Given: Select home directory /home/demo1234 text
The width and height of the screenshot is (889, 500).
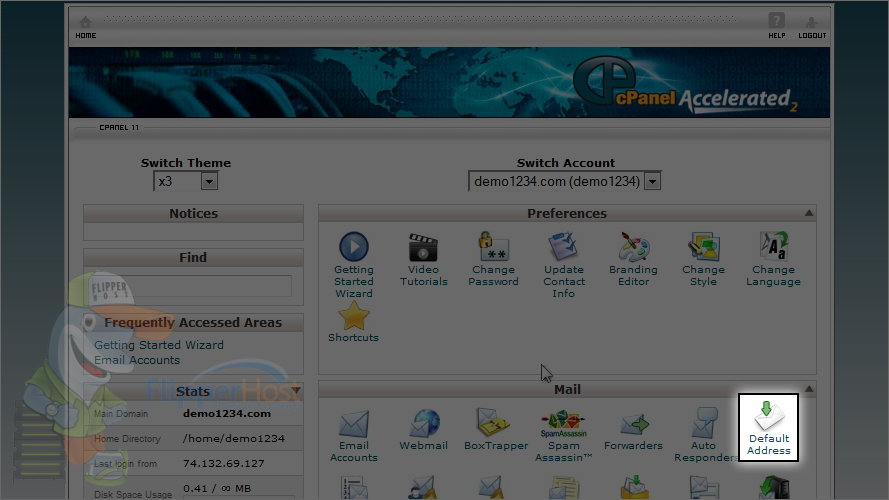Looking at the screenshot, I should coord(234,438).
